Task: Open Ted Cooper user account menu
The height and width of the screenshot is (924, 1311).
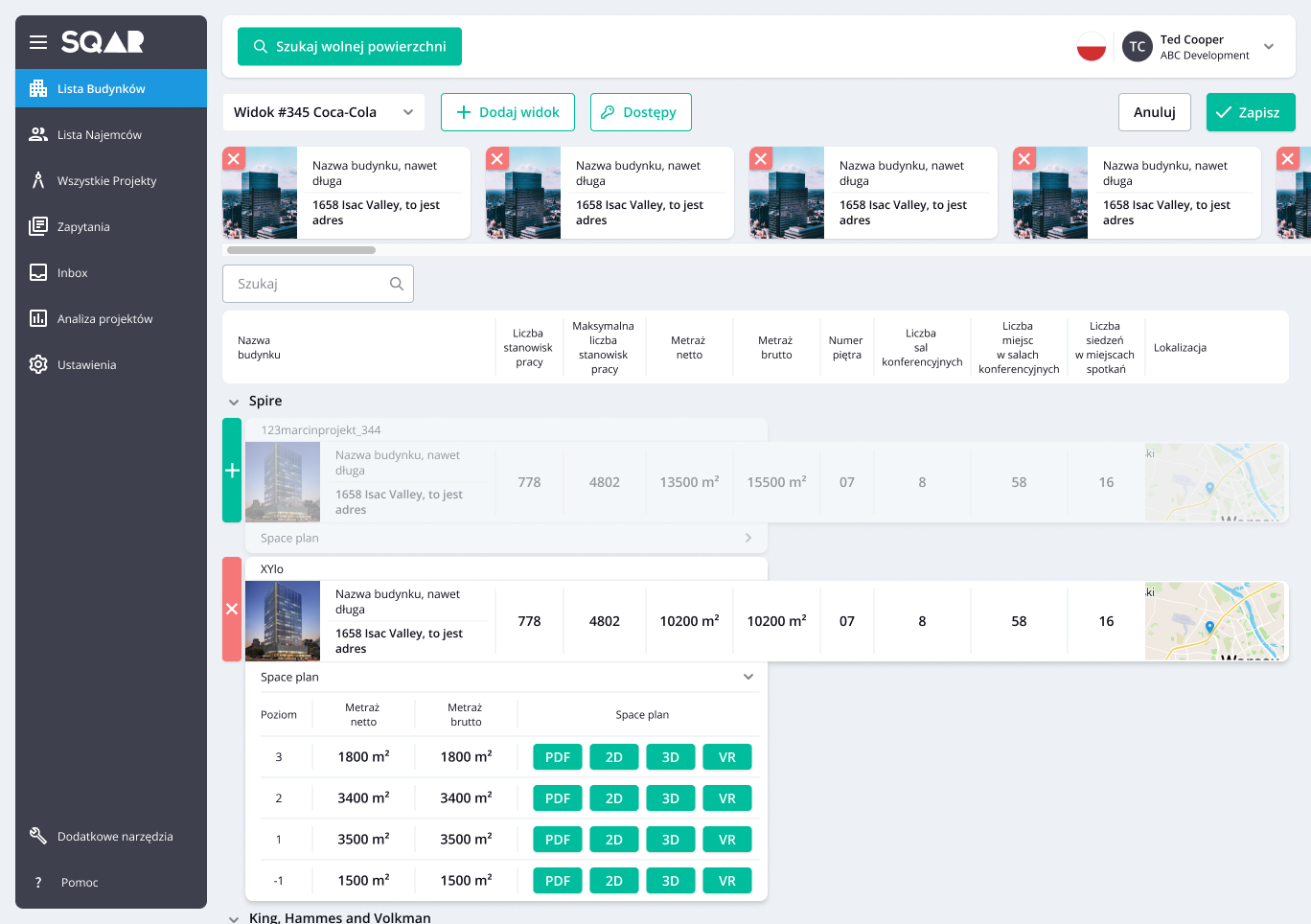Action: point(1269,47)
